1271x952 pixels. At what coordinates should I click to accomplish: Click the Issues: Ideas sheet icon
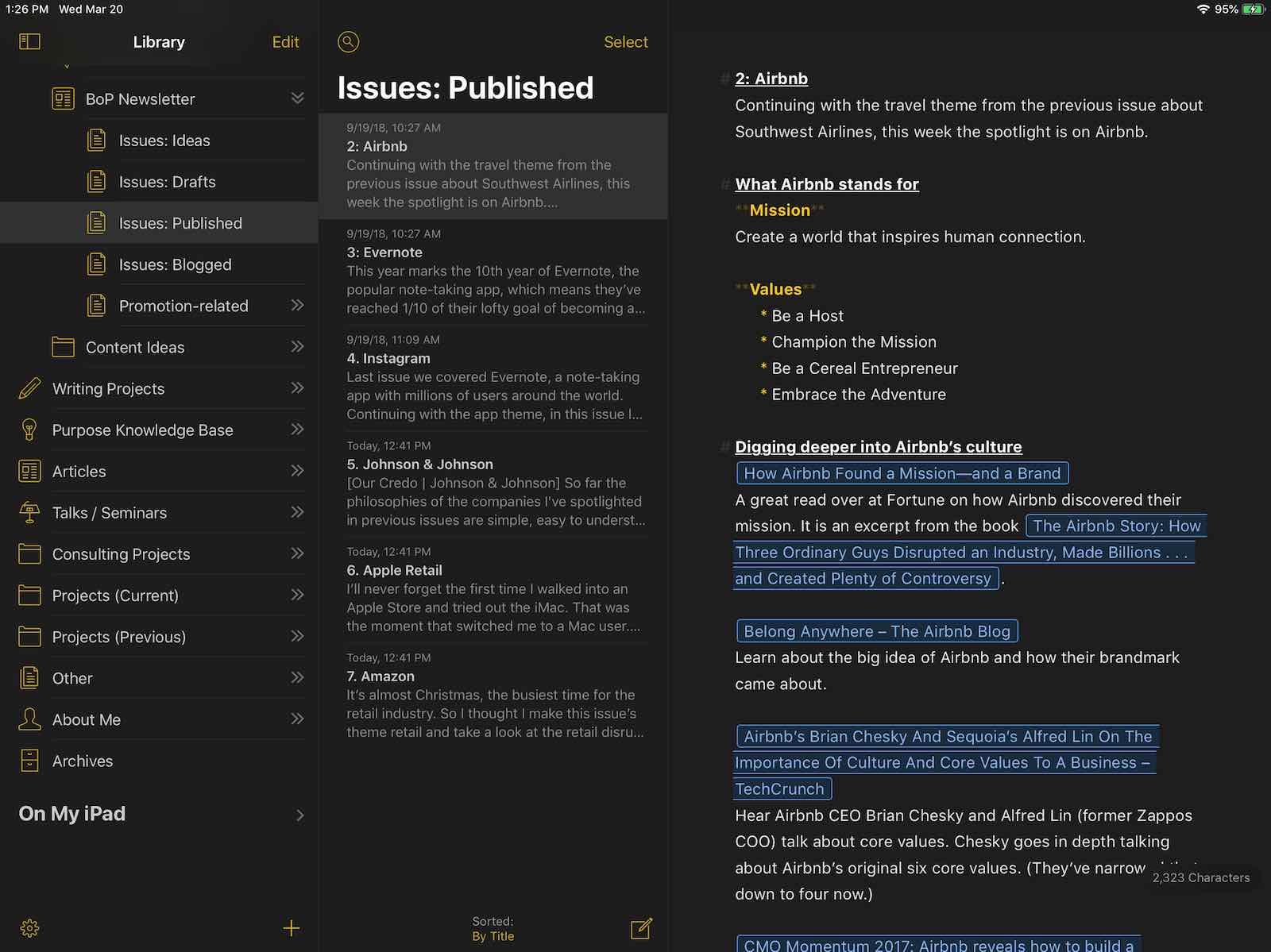click(96, 141)
